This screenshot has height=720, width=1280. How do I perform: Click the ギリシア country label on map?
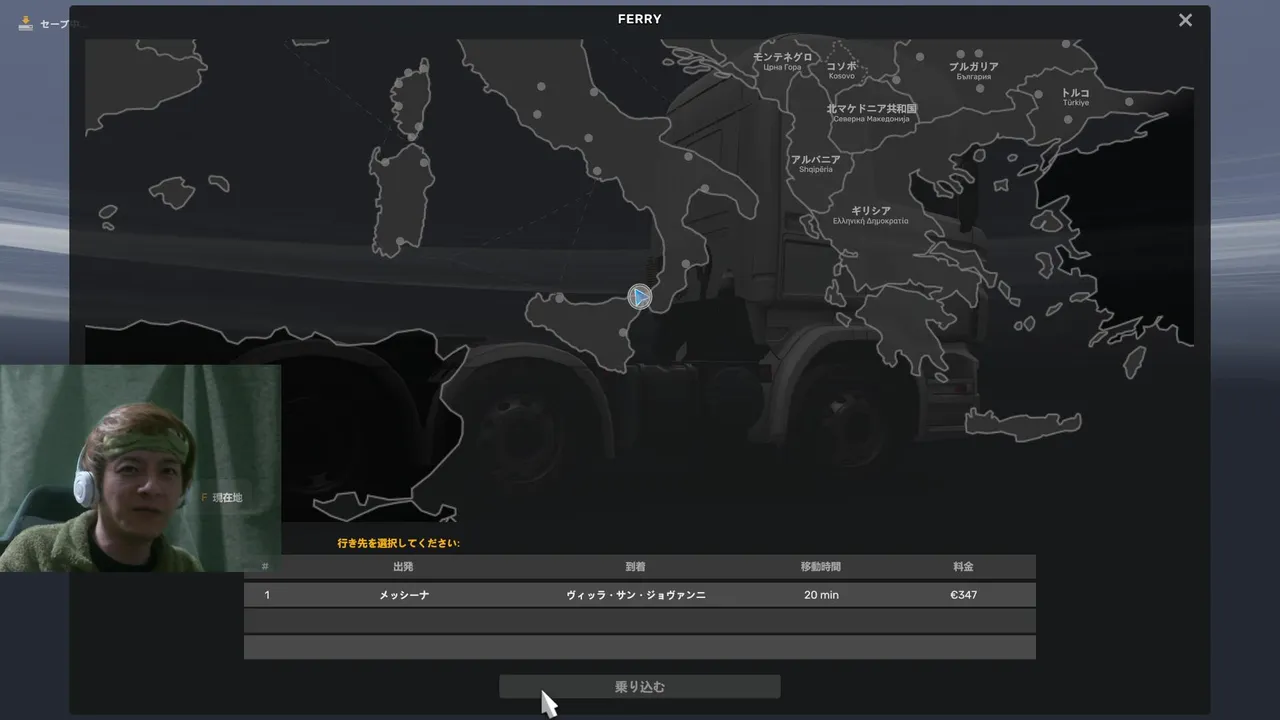pyautogui.click(x=871, y=215)
